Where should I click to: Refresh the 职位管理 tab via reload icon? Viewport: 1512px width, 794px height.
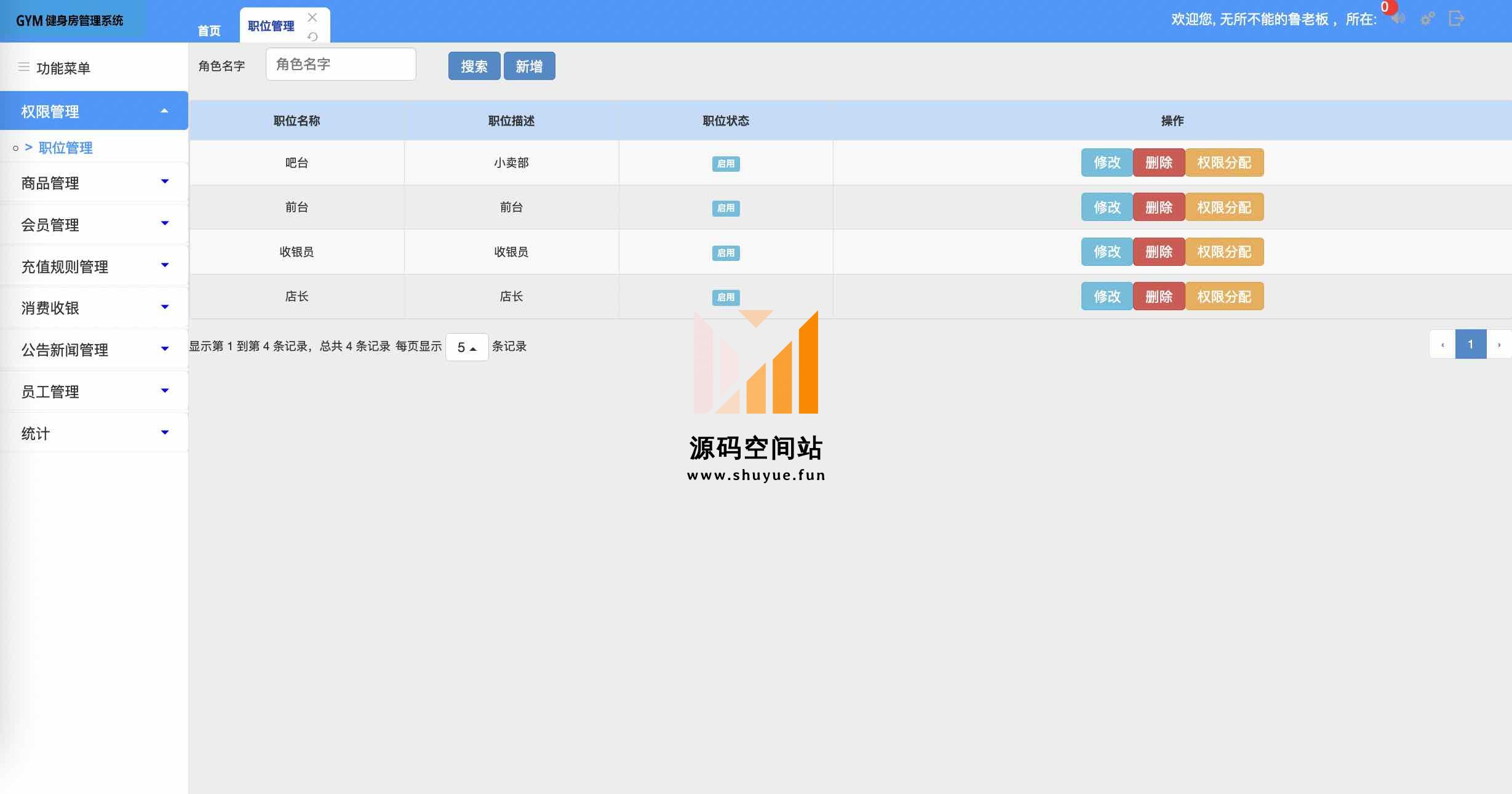(x=312, y=36)
